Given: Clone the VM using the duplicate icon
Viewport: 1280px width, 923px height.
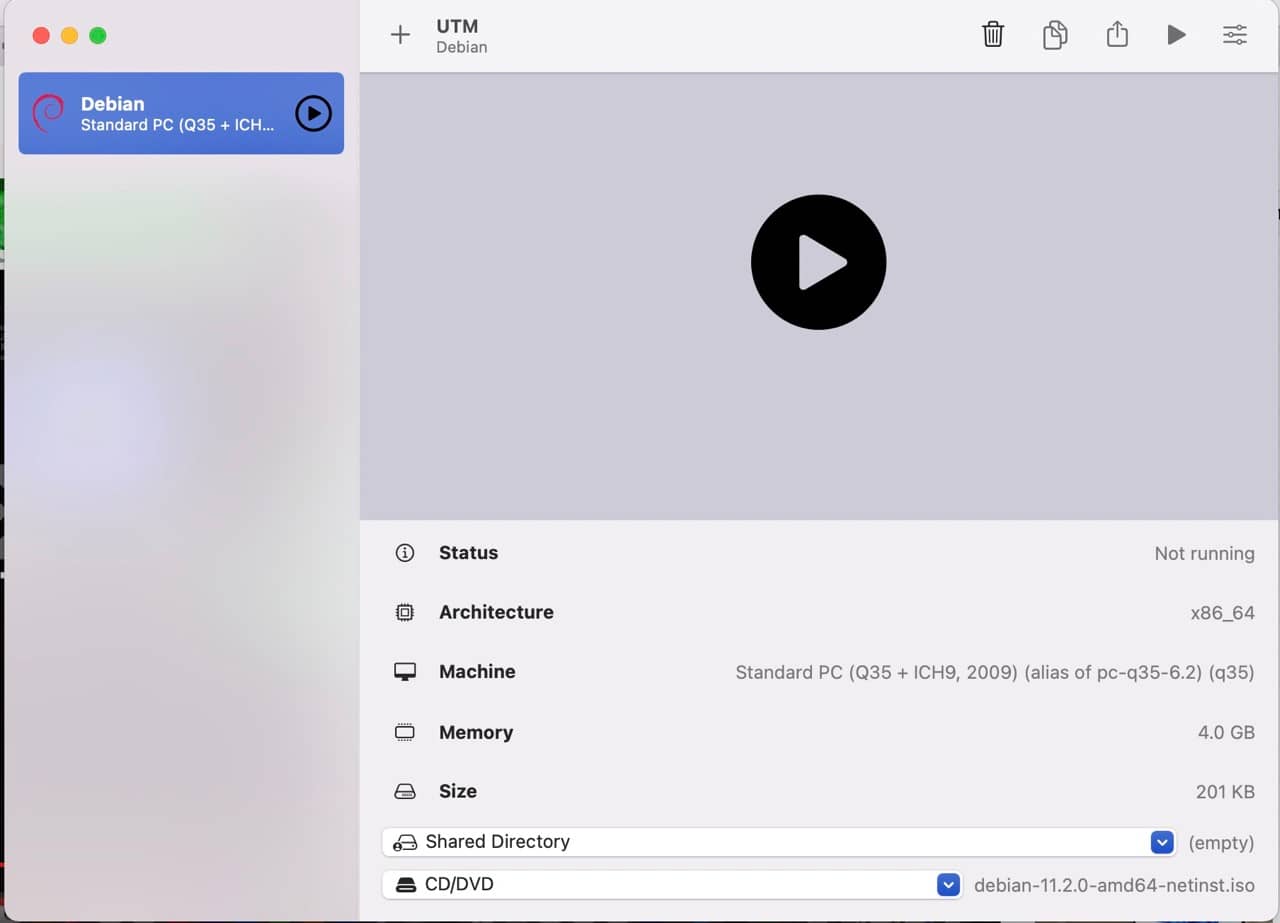Looking at the screenshot, I should tap(1055, 35).
